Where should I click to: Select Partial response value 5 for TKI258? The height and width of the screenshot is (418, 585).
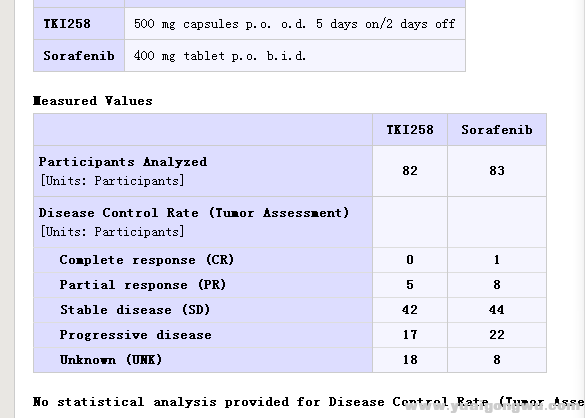410,285
